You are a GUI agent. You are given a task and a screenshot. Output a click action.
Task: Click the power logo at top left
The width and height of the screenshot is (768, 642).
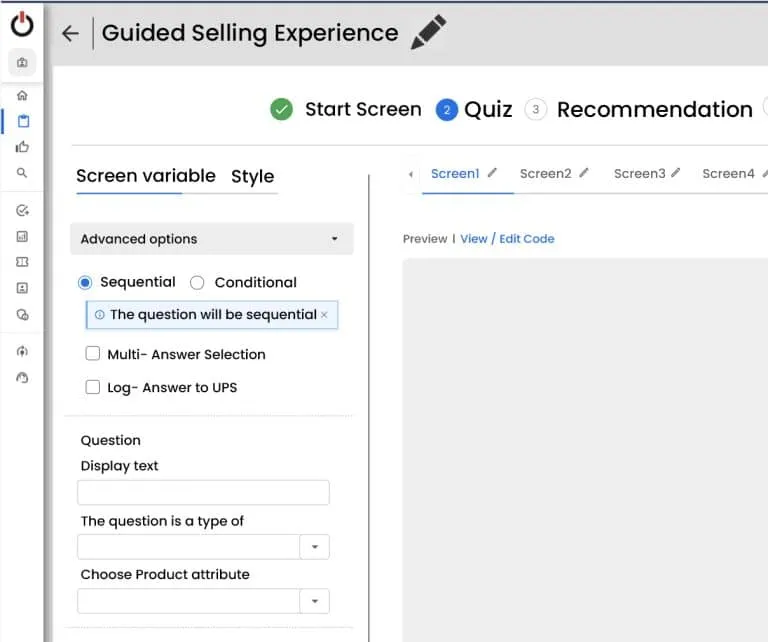[x=22, y=25]
